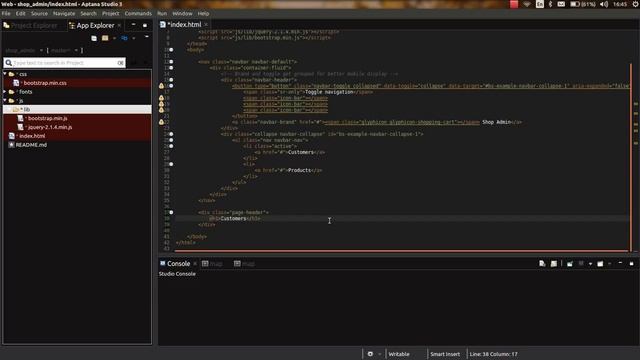Click the Pin Console icon
Viewport: 640px width, 360px height.
pos(570,264)
